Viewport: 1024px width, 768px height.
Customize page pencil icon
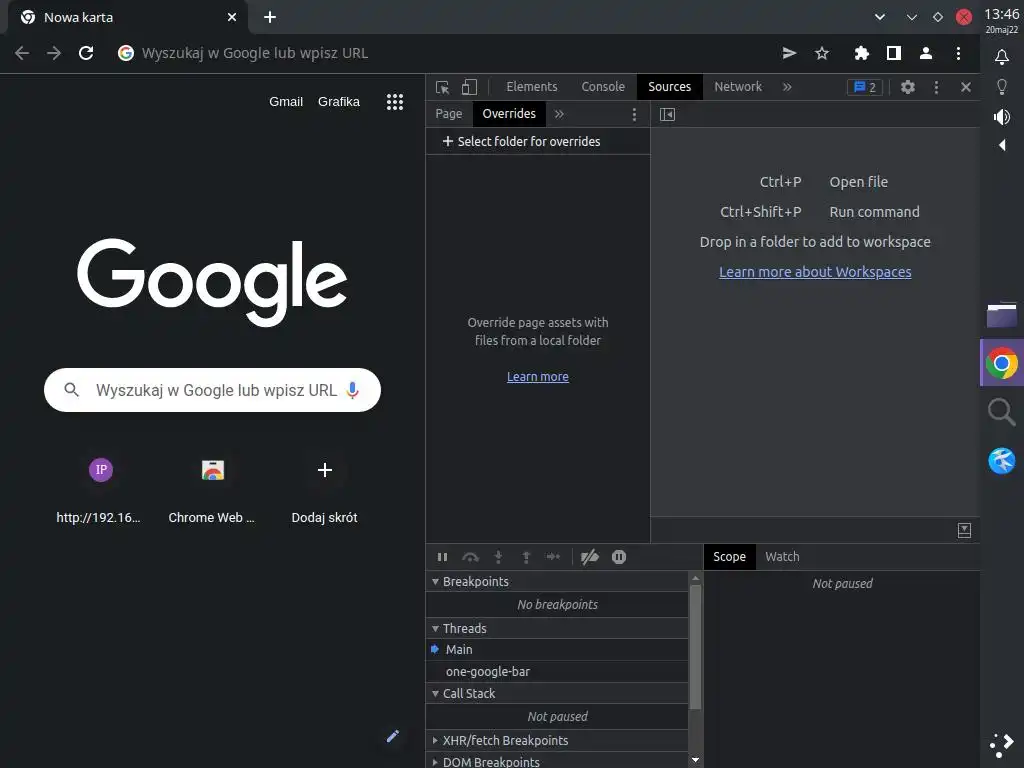tap(392, 737)
